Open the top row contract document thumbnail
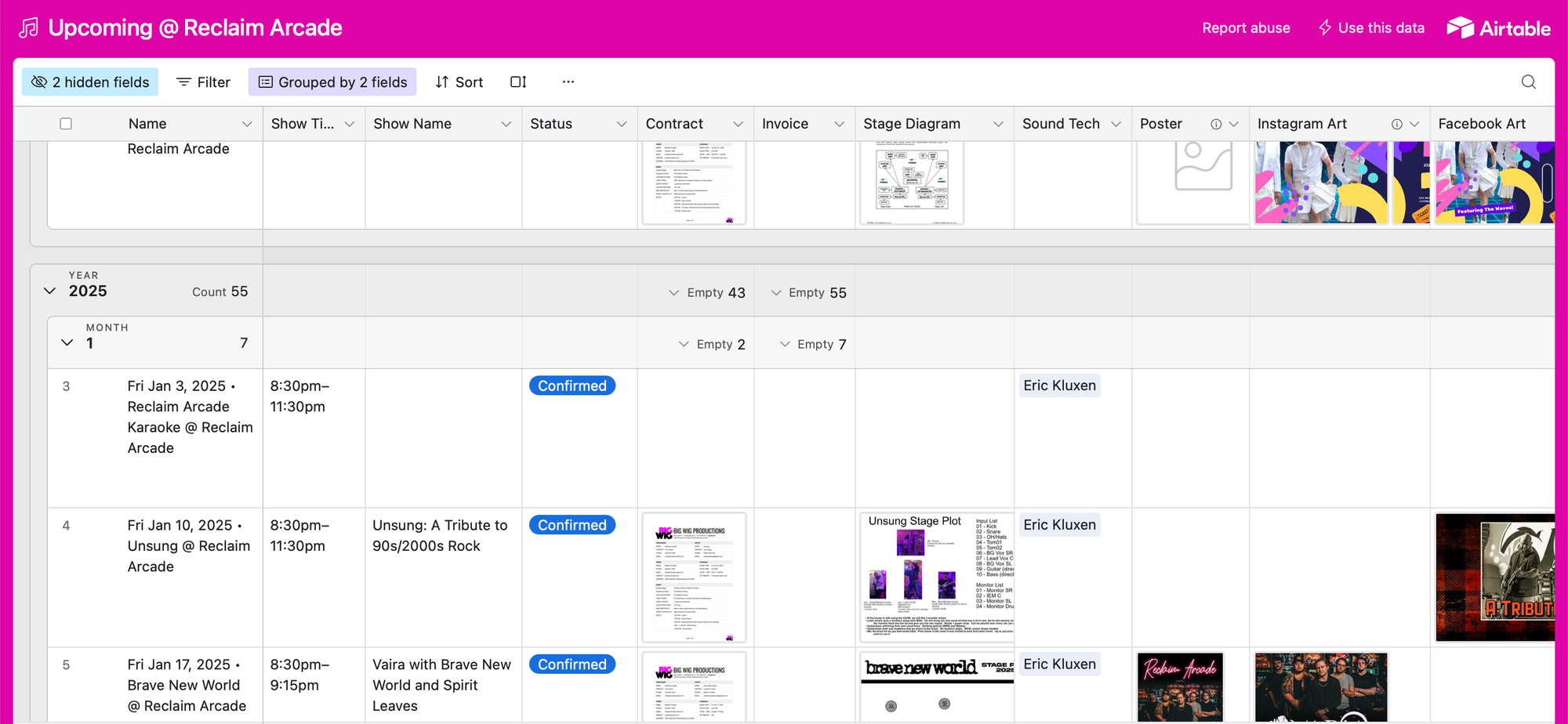Screen dimensions: 1568x724 pos(694,183)
